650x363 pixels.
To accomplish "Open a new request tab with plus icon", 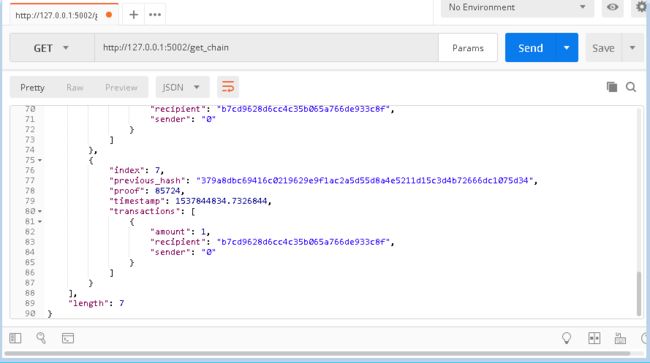I will pos(133,15).
